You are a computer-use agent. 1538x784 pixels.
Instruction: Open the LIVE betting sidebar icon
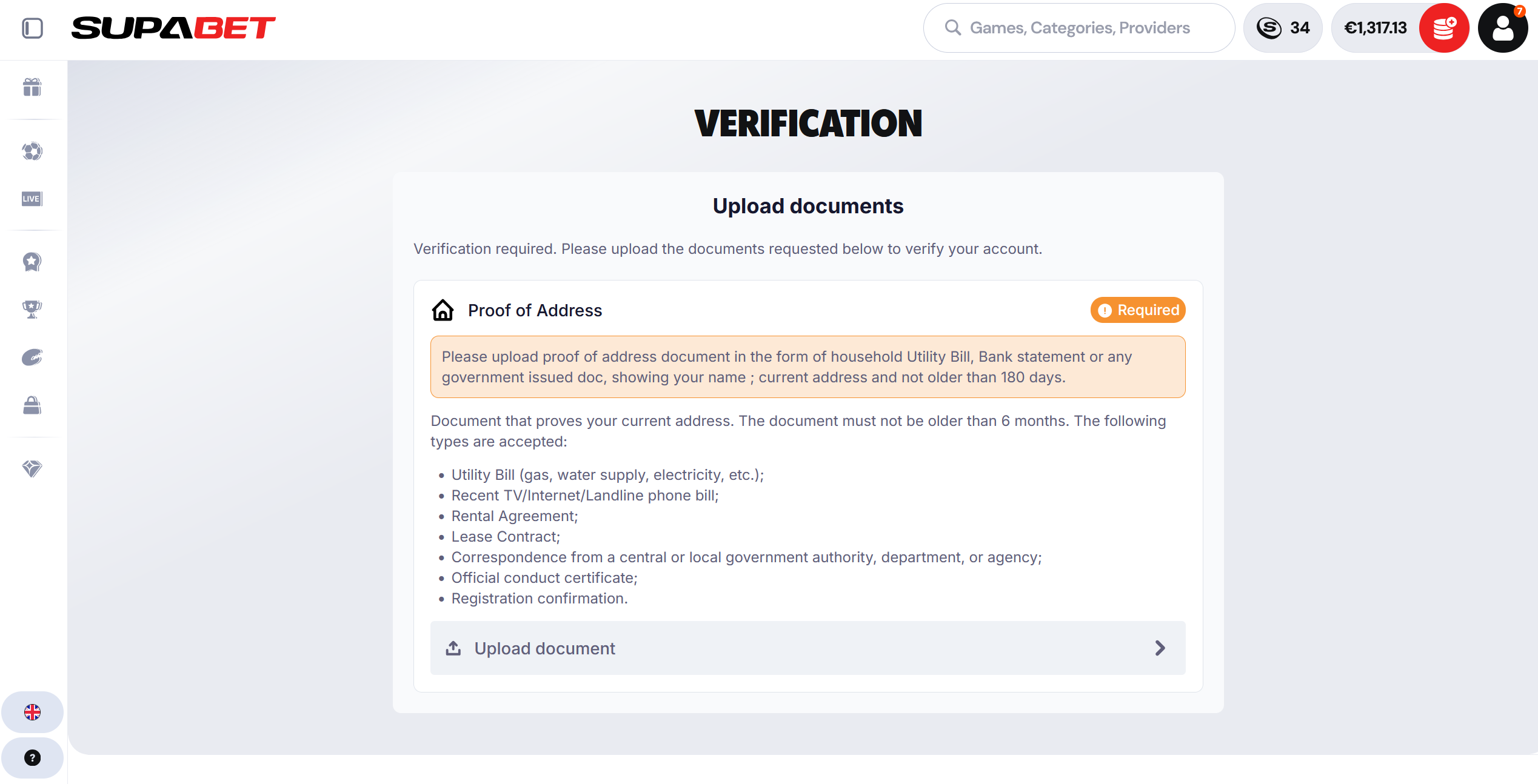pyautogui.click(x=32, y=199)
